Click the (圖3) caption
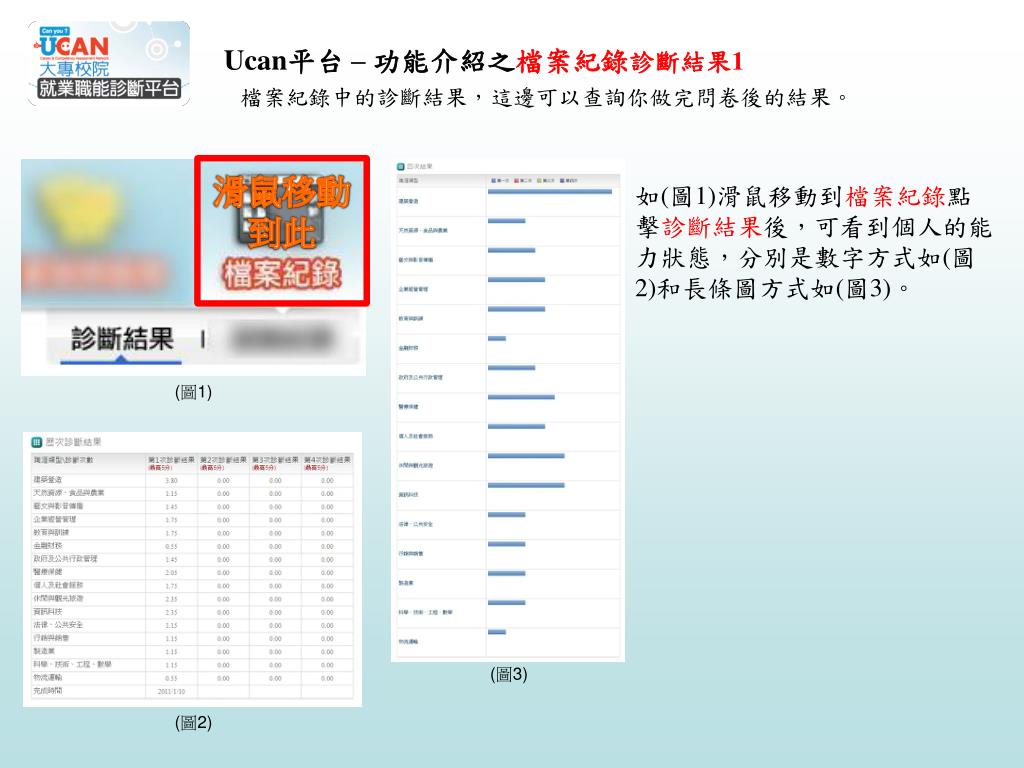Viewport: 1024px width, 768px height. point(509,674)
